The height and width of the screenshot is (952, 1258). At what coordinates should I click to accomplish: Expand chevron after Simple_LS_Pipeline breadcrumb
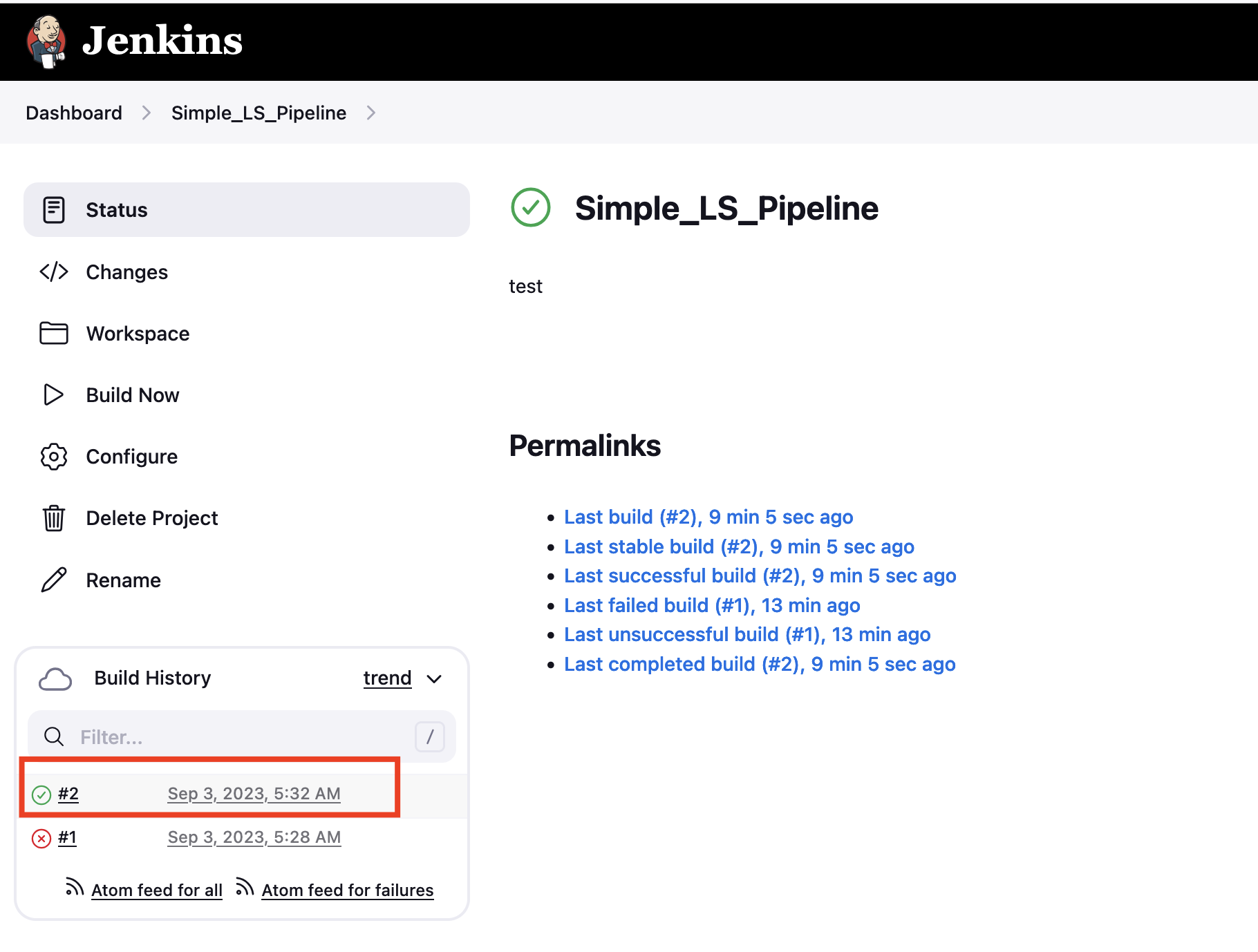tap(371, 113)
